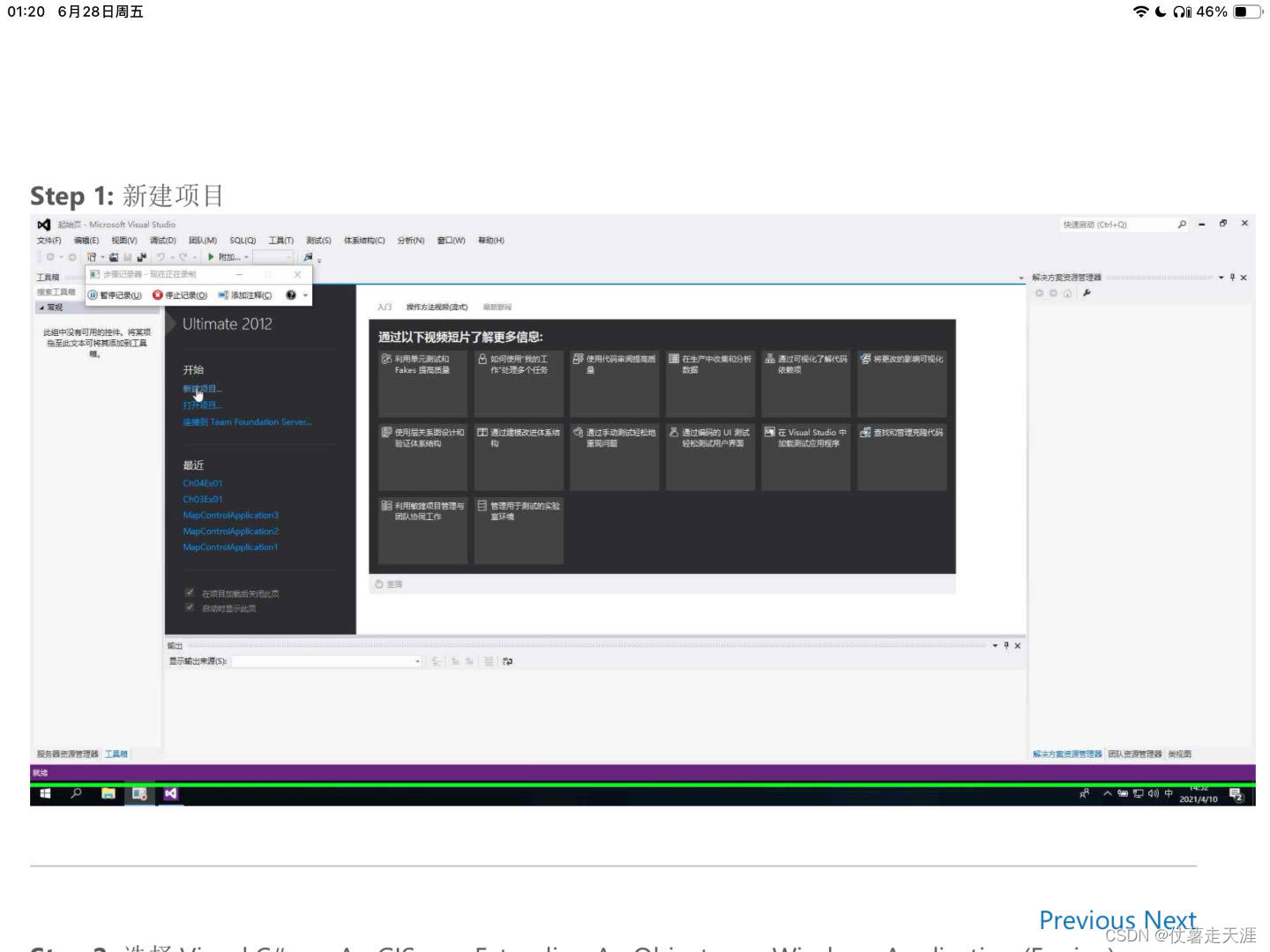Stop recording in the Steps Recorder window
The height and width of the screenshot is (952, 1270).
point(180,295)
